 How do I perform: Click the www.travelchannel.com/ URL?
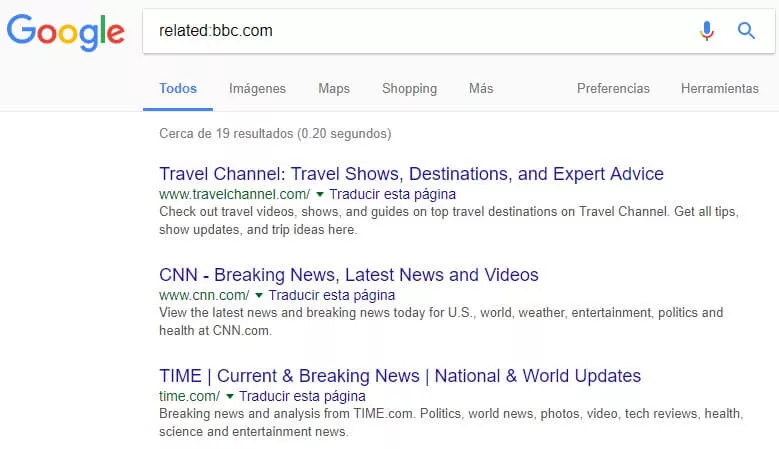tap(234, 194)
